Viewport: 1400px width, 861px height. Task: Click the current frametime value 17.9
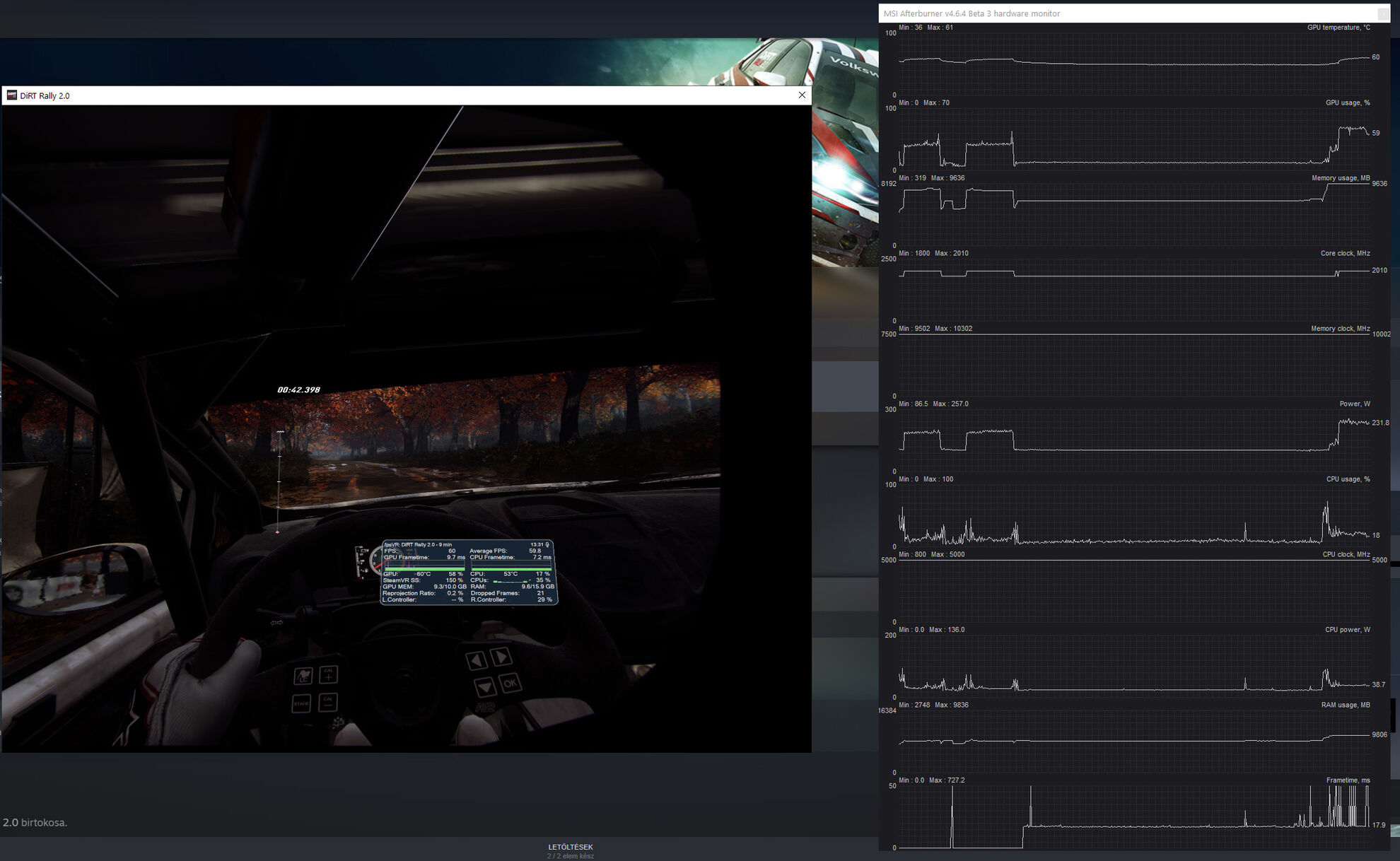1379,825
